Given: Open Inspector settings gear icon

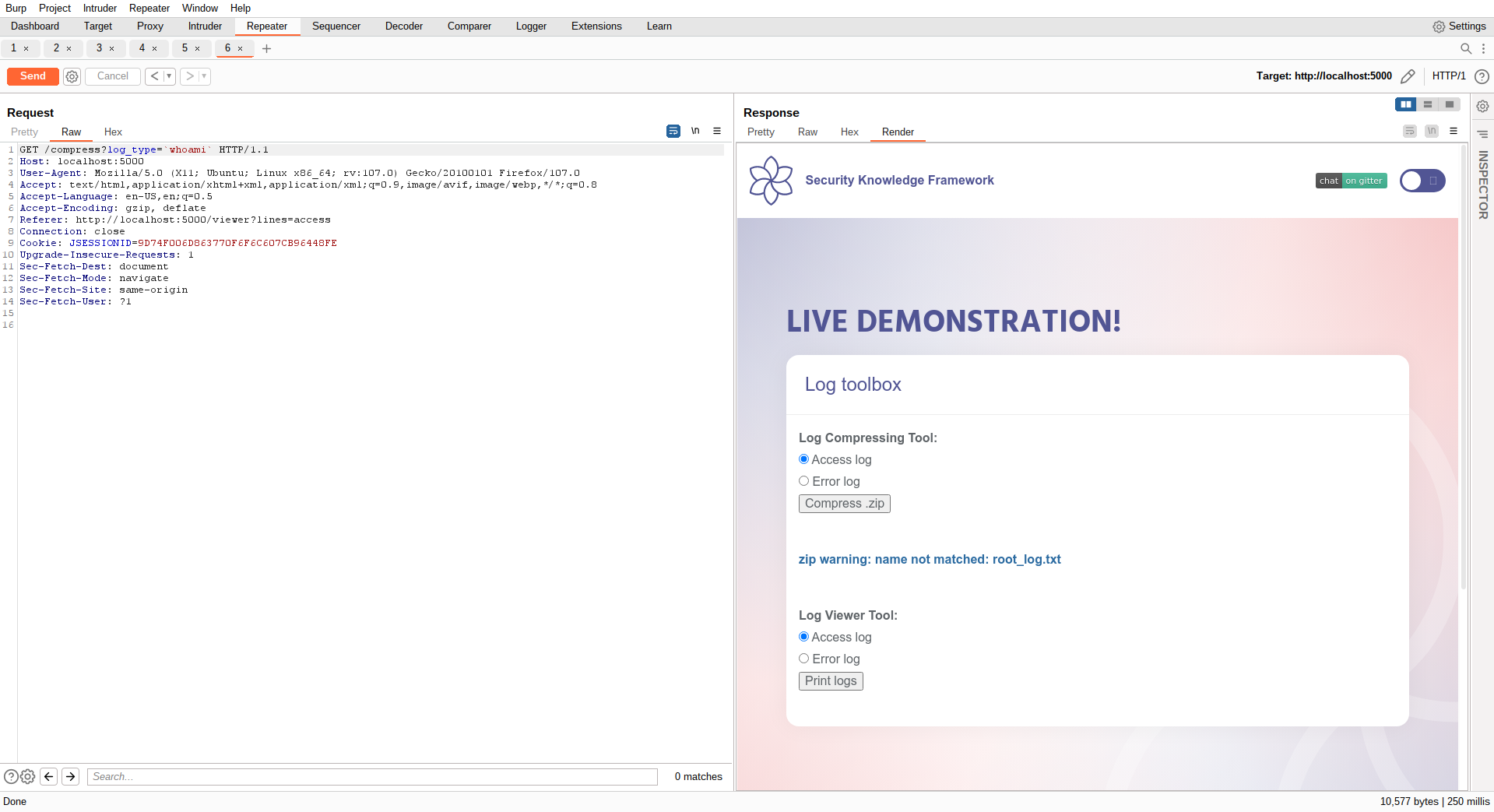Looking at the screenshot, I should pos(1483,107).
